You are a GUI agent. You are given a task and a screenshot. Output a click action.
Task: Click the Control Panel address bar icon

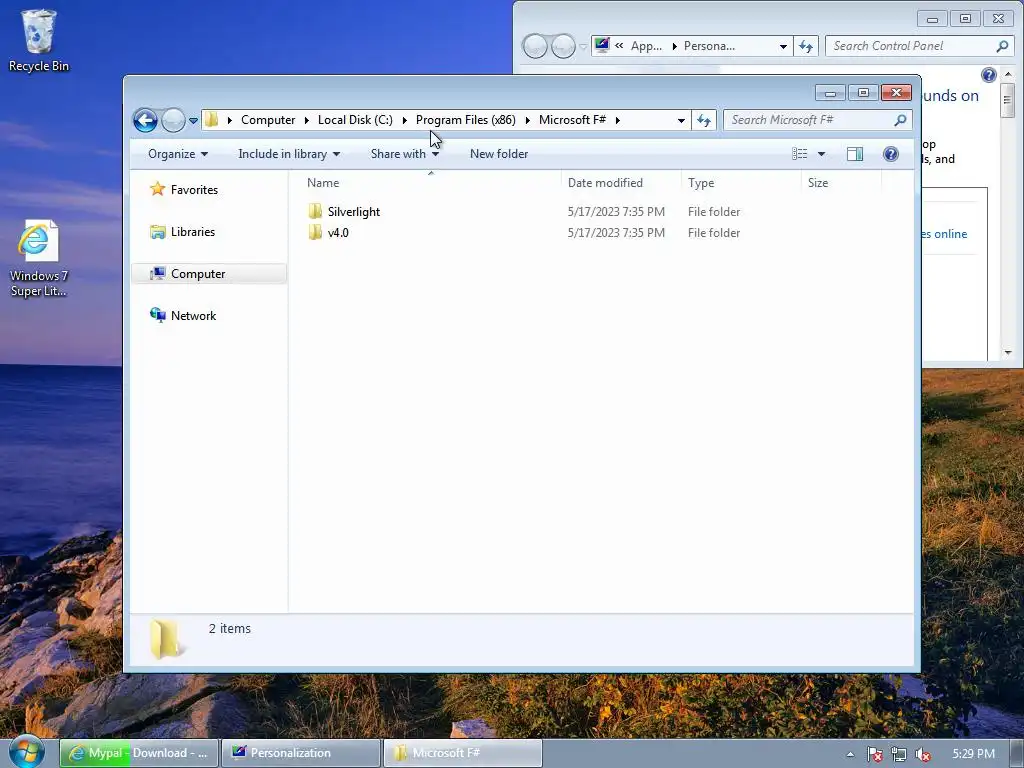tap(602, 46)
